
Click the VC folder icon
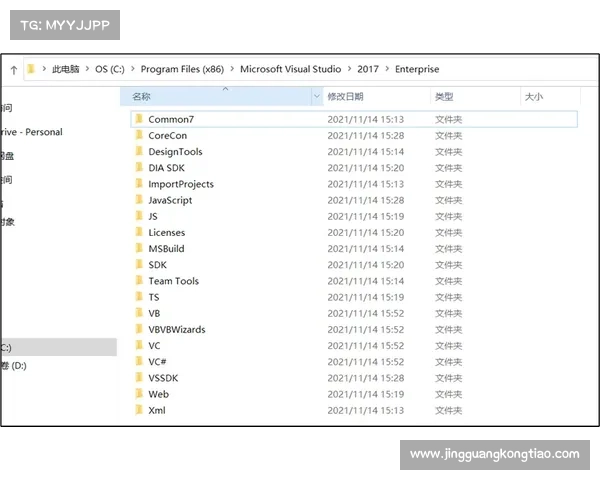pos(139,345)
